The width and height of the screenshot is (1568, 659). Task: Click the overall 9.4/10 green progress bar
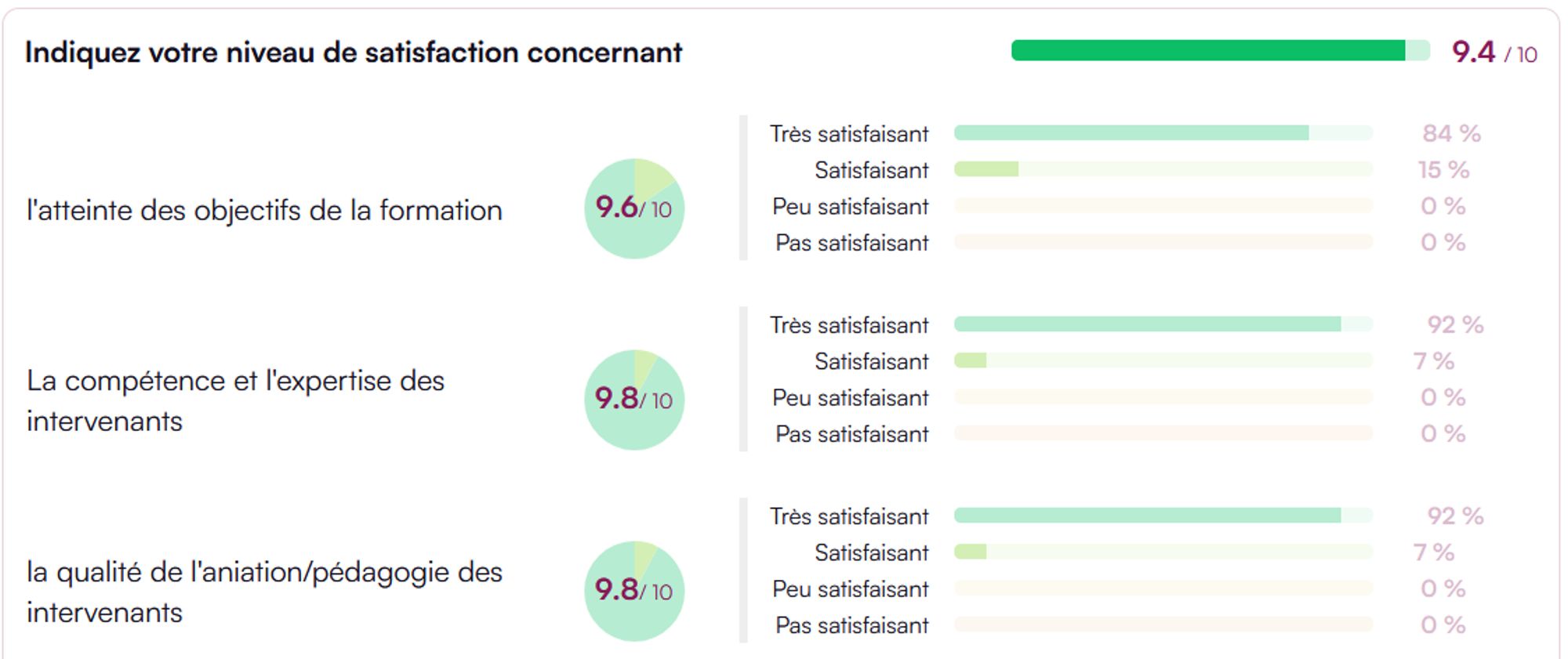(1219, 51)
